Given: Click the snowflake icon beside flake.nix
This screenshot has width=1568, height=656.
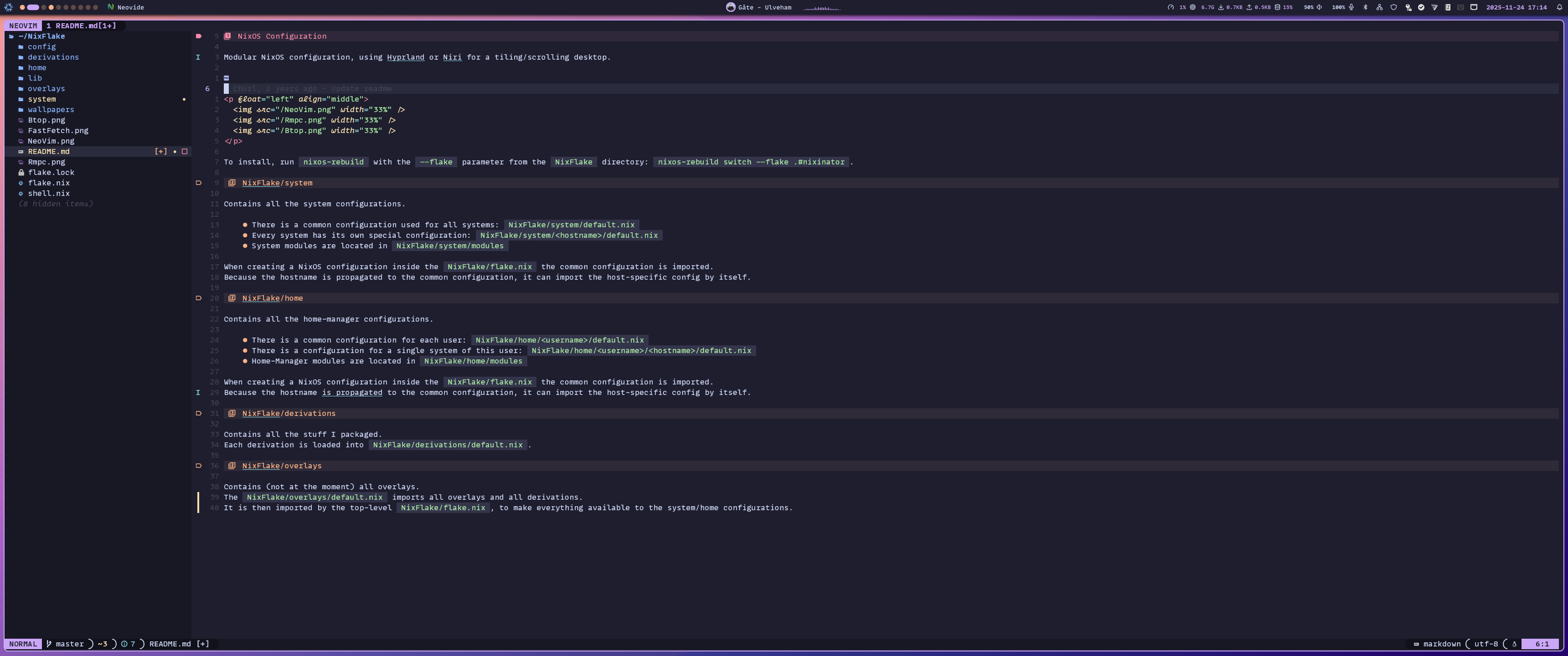Looking at the screenshot, I should tap(21, 183).
